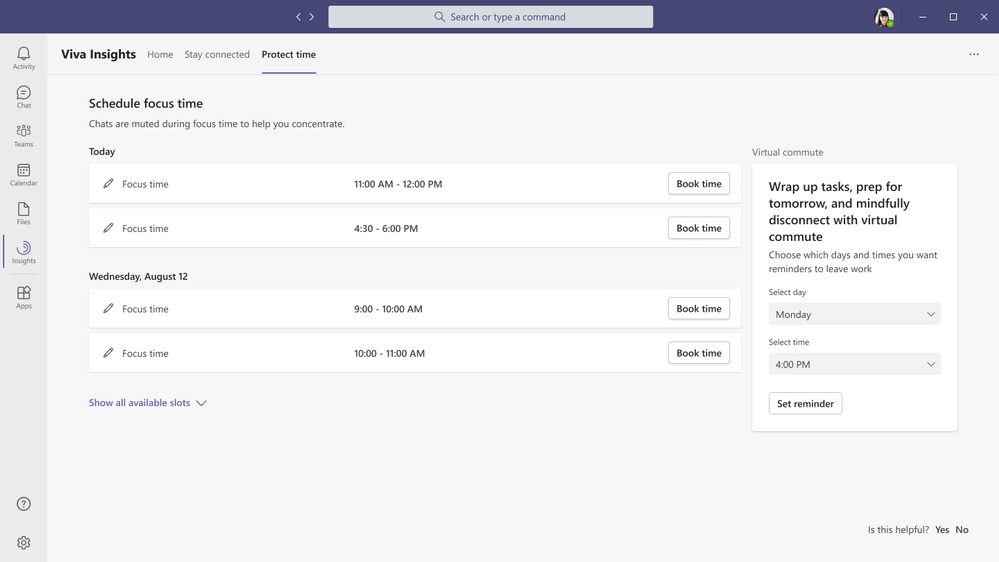Open the Select time 4:00 PM dropdown
Image resolution: width=999 pixels, height=562 pixels.
pos(854,364)
